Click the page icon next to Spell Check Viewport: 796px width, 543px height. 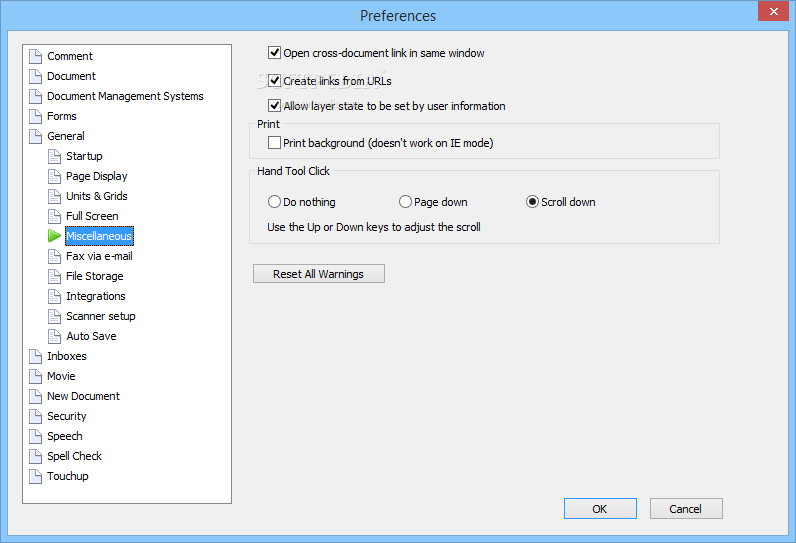(x=36, y=456)
